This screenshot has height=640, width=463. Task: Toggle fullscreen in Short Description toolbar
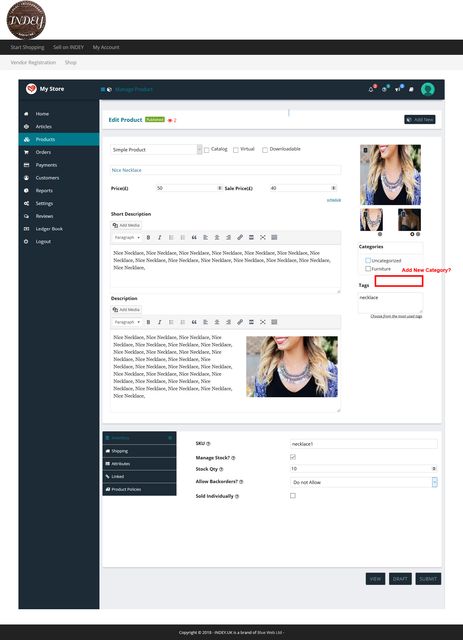[263, 238]
